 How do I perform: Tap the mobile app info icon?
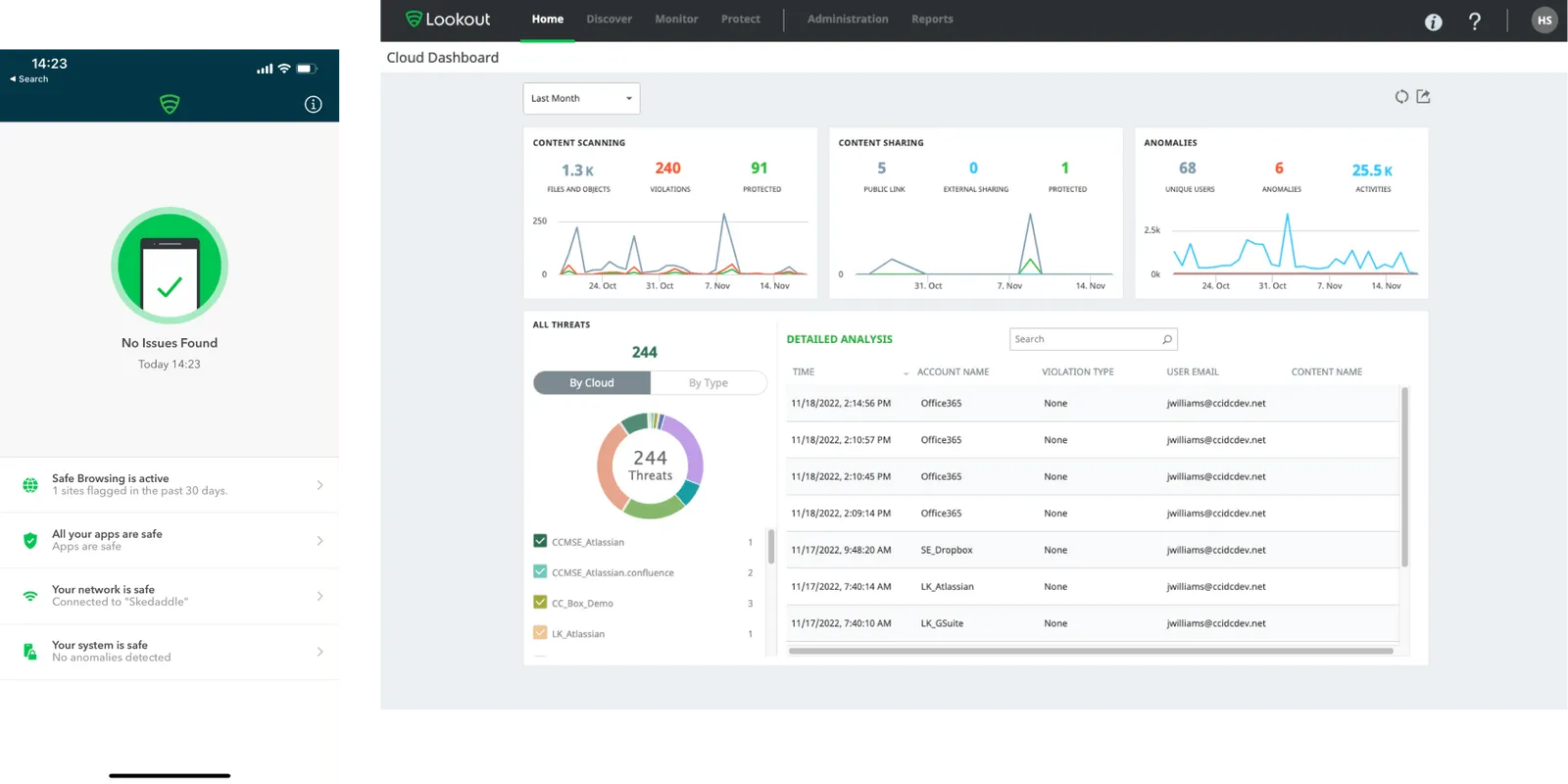point(314,104)
